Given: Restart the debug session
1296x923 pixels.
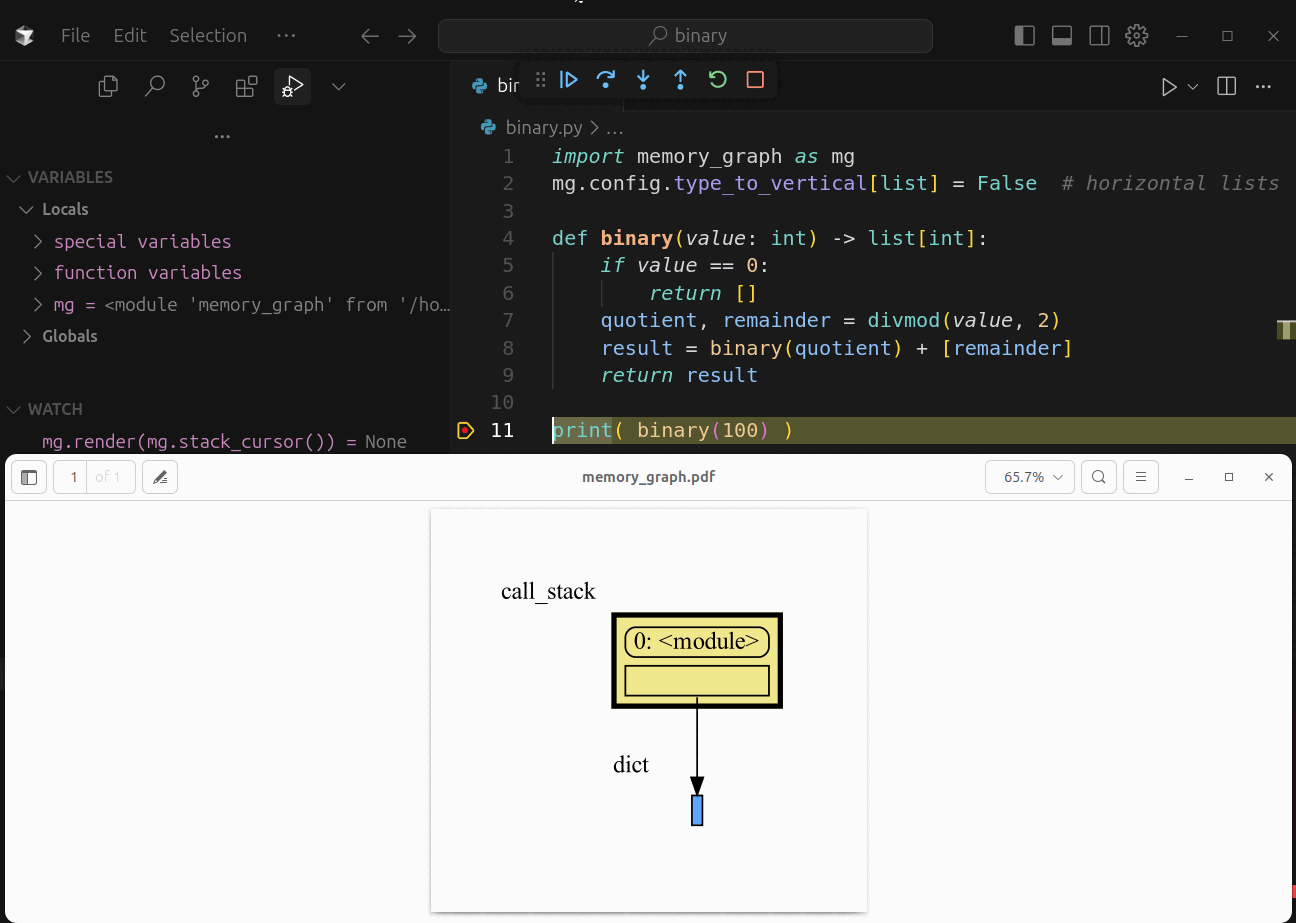Looking at the screenshot, I should tap(717, 80).
